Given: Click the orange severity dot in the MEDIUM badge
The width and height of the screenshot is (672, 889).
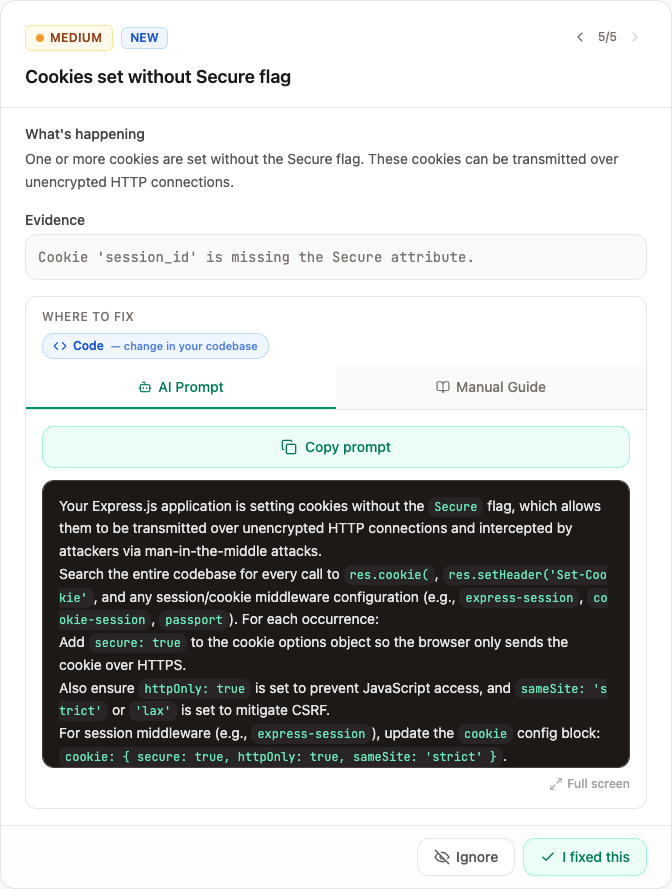Looking at the screenshot, I should click(x=41, y=37).
